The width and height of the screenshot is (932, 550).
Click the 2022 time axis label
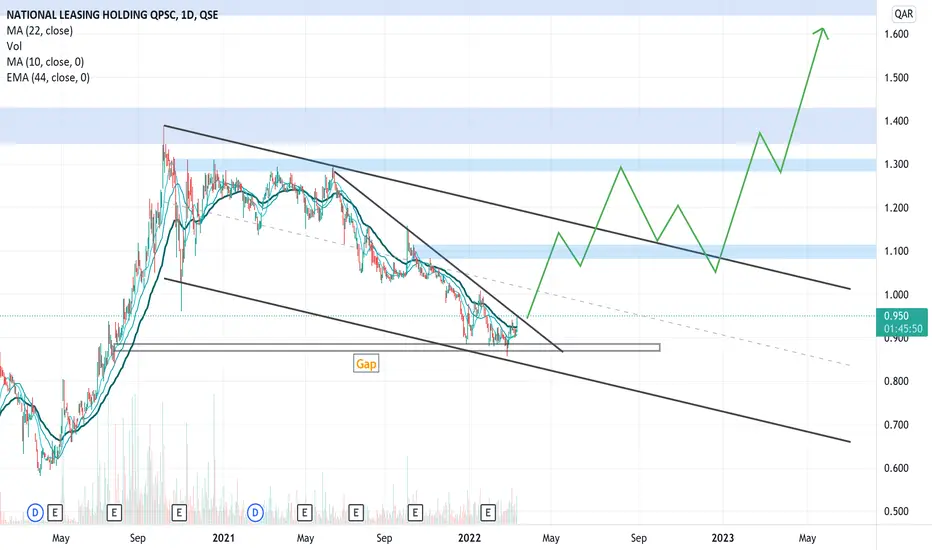469,538
